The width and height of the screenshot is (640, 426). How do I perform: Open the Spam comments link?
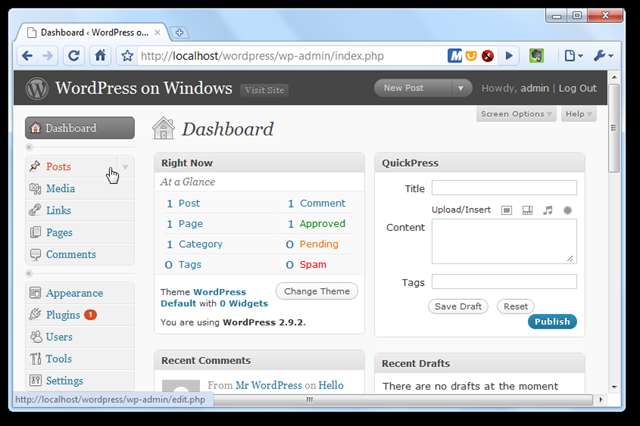point(313,264)
